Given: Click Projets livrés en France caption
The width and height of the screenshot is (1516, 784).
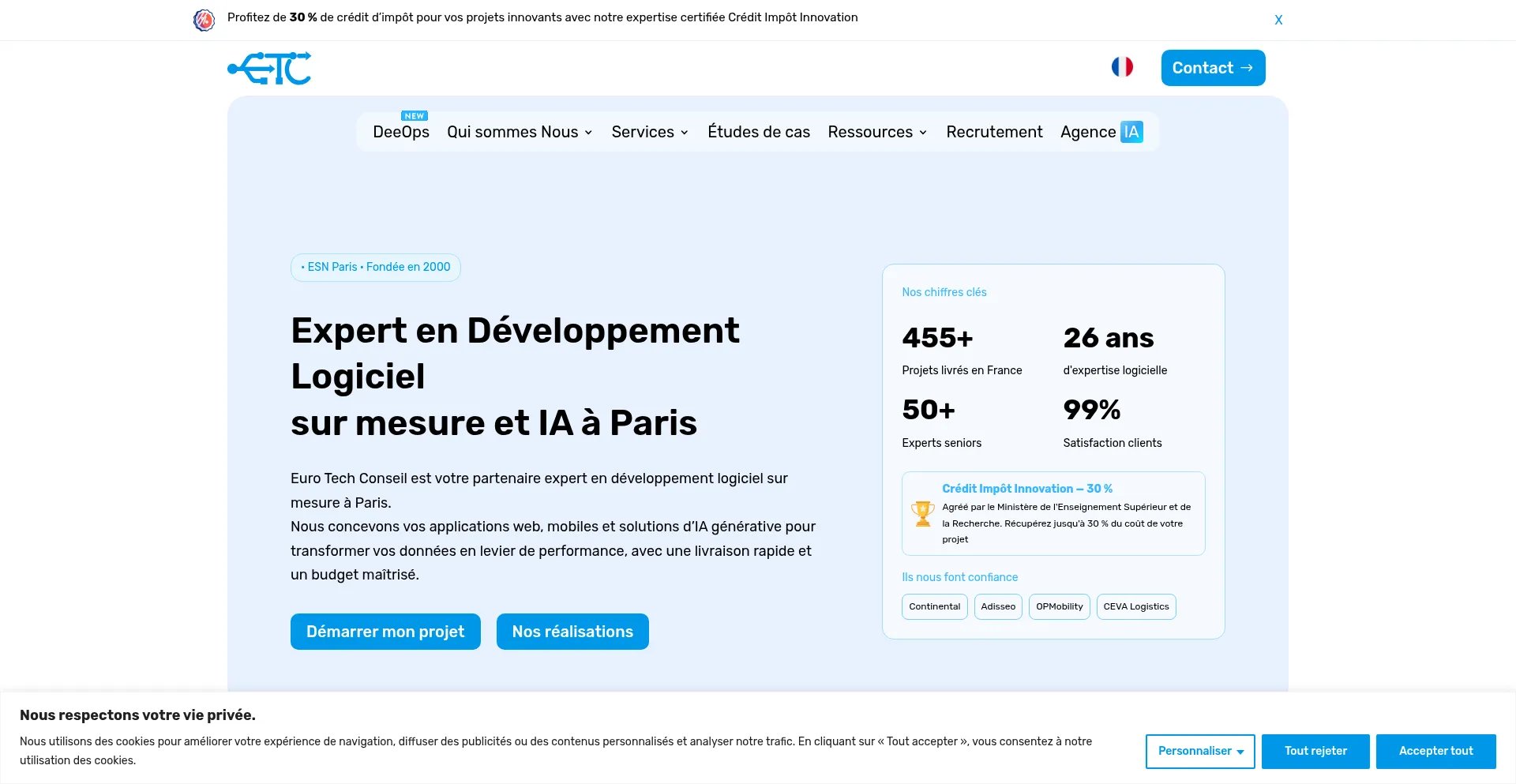Looking at the screenshot, I should point(962,370).
